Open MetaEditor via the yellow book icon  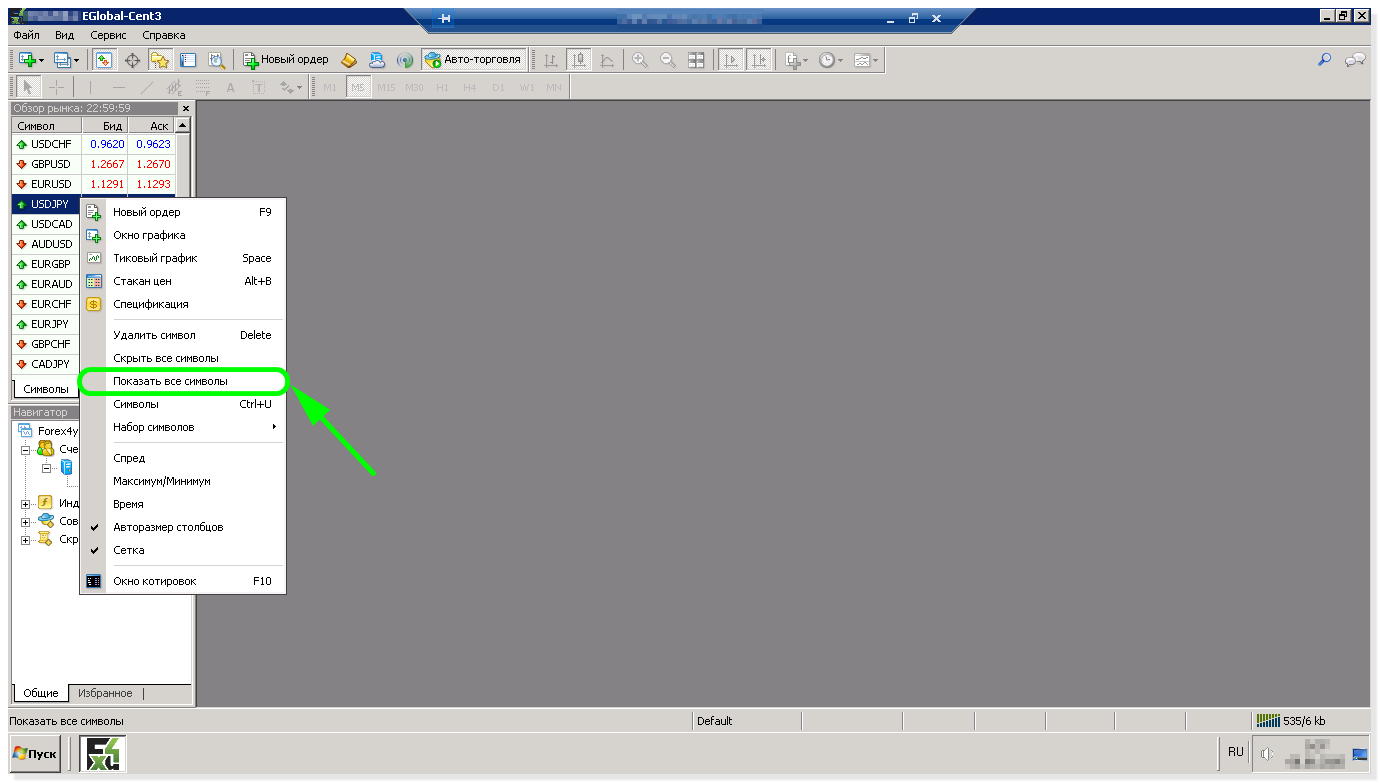click(349, 60)
